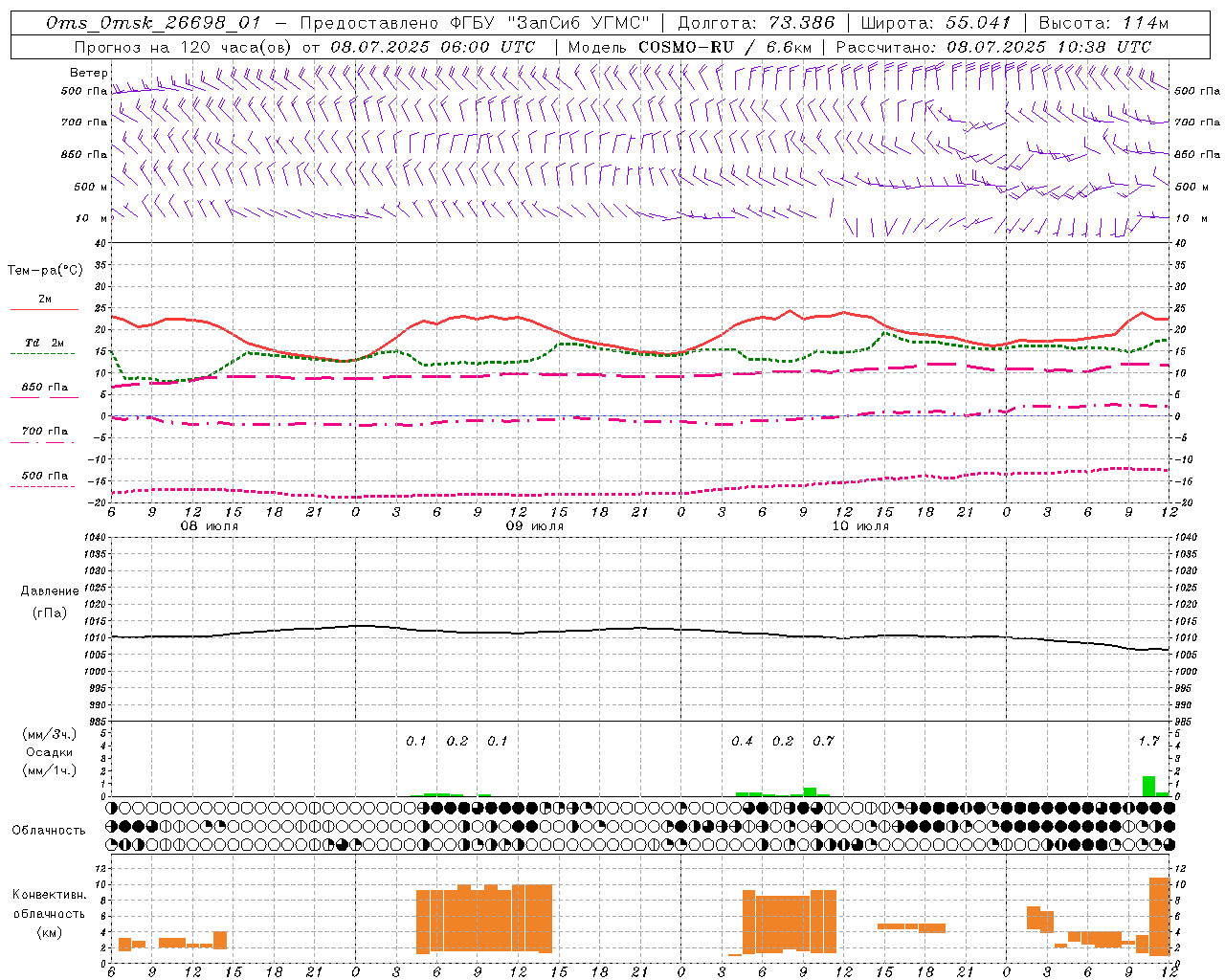Click the 3-hour precipitation value 1.7

tap(1148, 742)
